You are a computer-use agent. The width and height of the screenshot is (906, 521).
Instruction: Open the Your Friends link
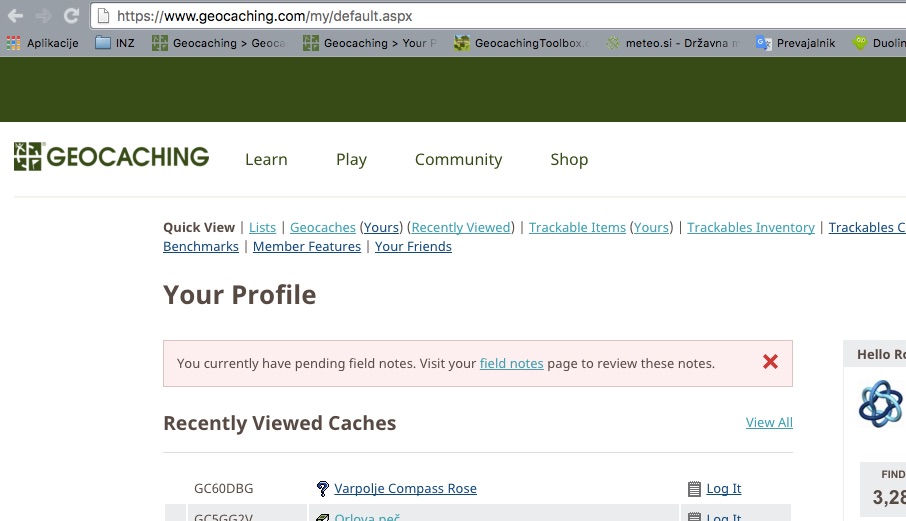tap(413, 247)
